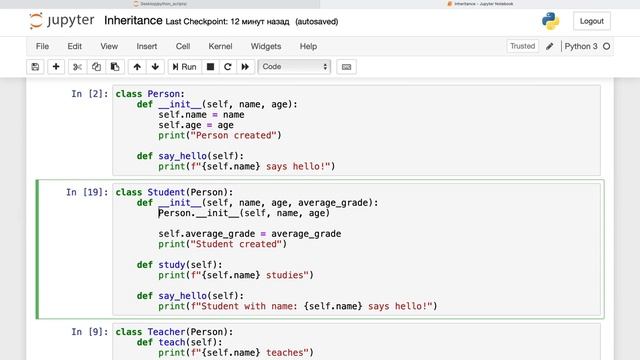This screenshot has width=640, height=360.
Task: Move selected cell down arrow
Action: coord(155,67)
